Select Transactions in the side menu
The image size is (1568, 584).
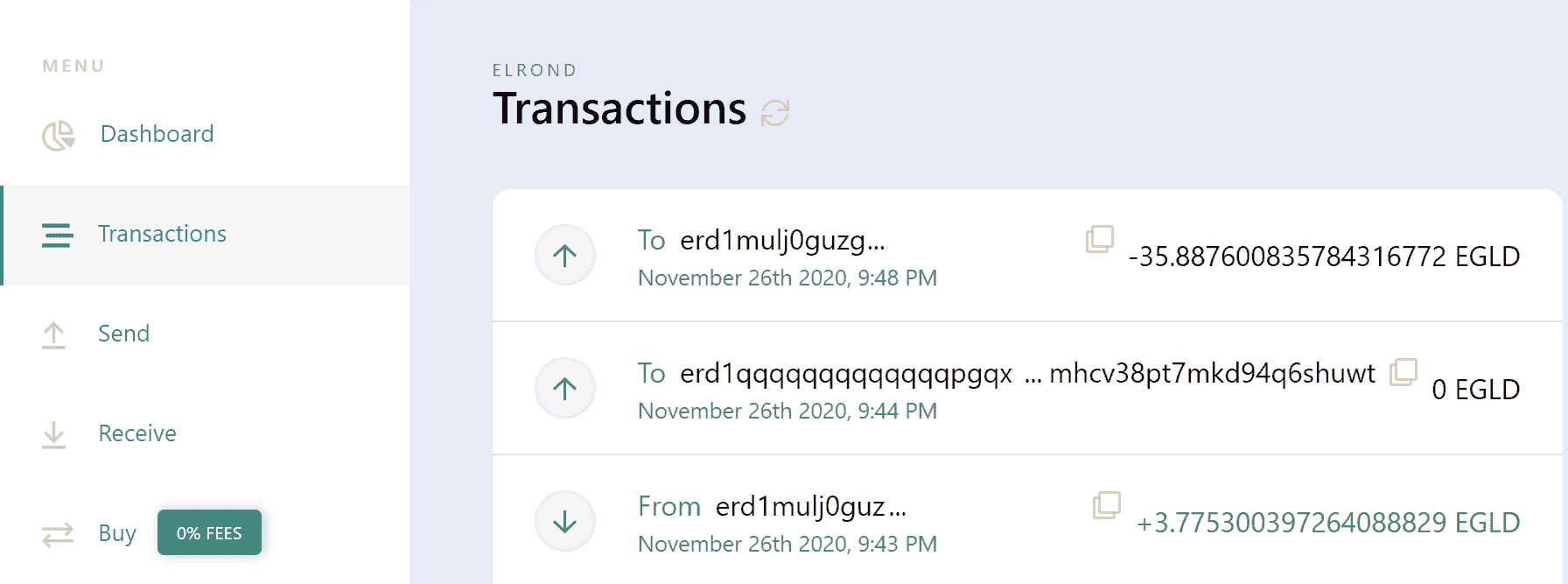coord(162,234)
